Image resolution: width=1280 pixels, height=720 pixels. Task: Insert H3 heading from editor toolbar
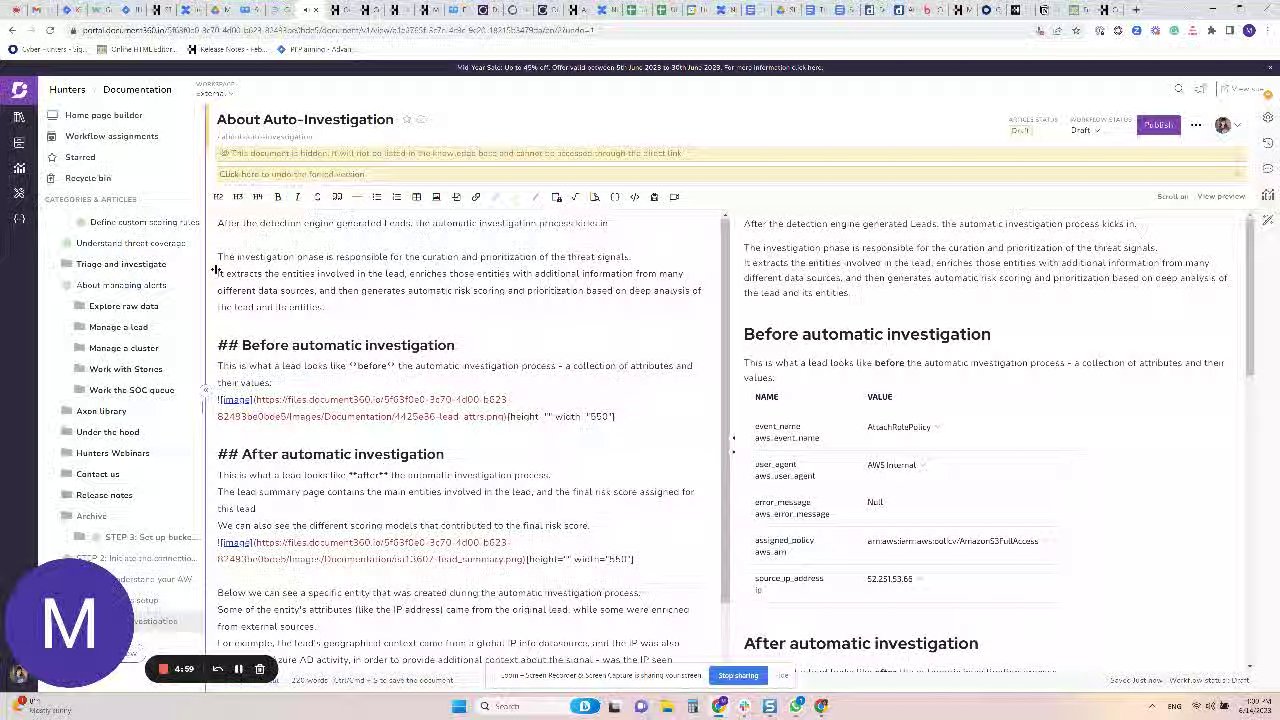(x=238, y=197)
